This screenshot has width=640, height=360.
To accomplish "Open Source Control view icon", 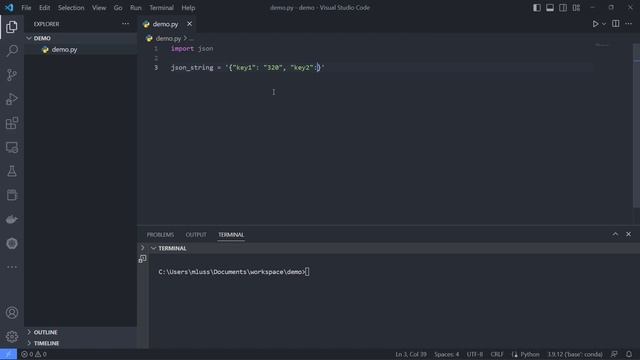I will click(12, 75).
